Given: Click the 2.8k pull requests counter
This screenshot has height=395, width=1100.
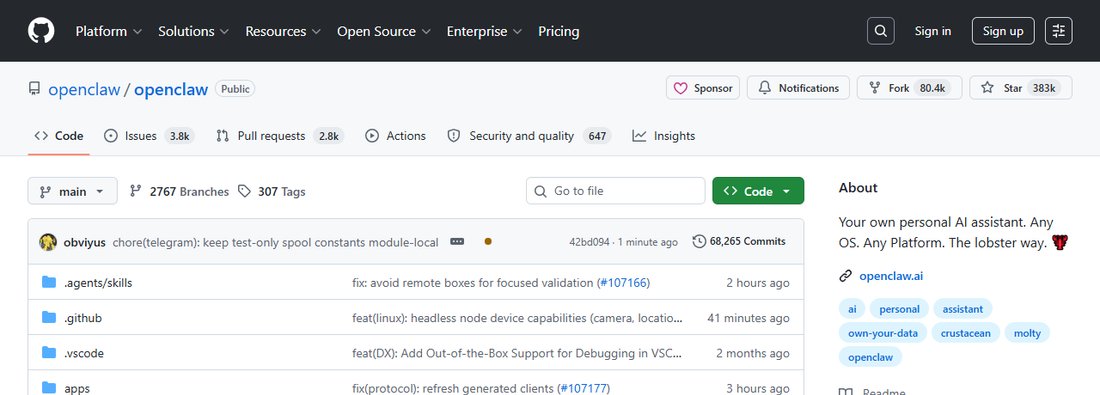Looking at the screenshot, I should [328, 135].
